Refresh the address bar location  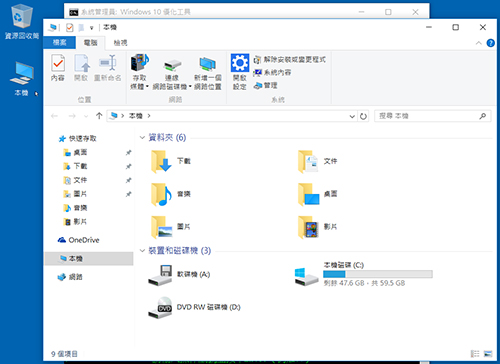coord(363,116)
